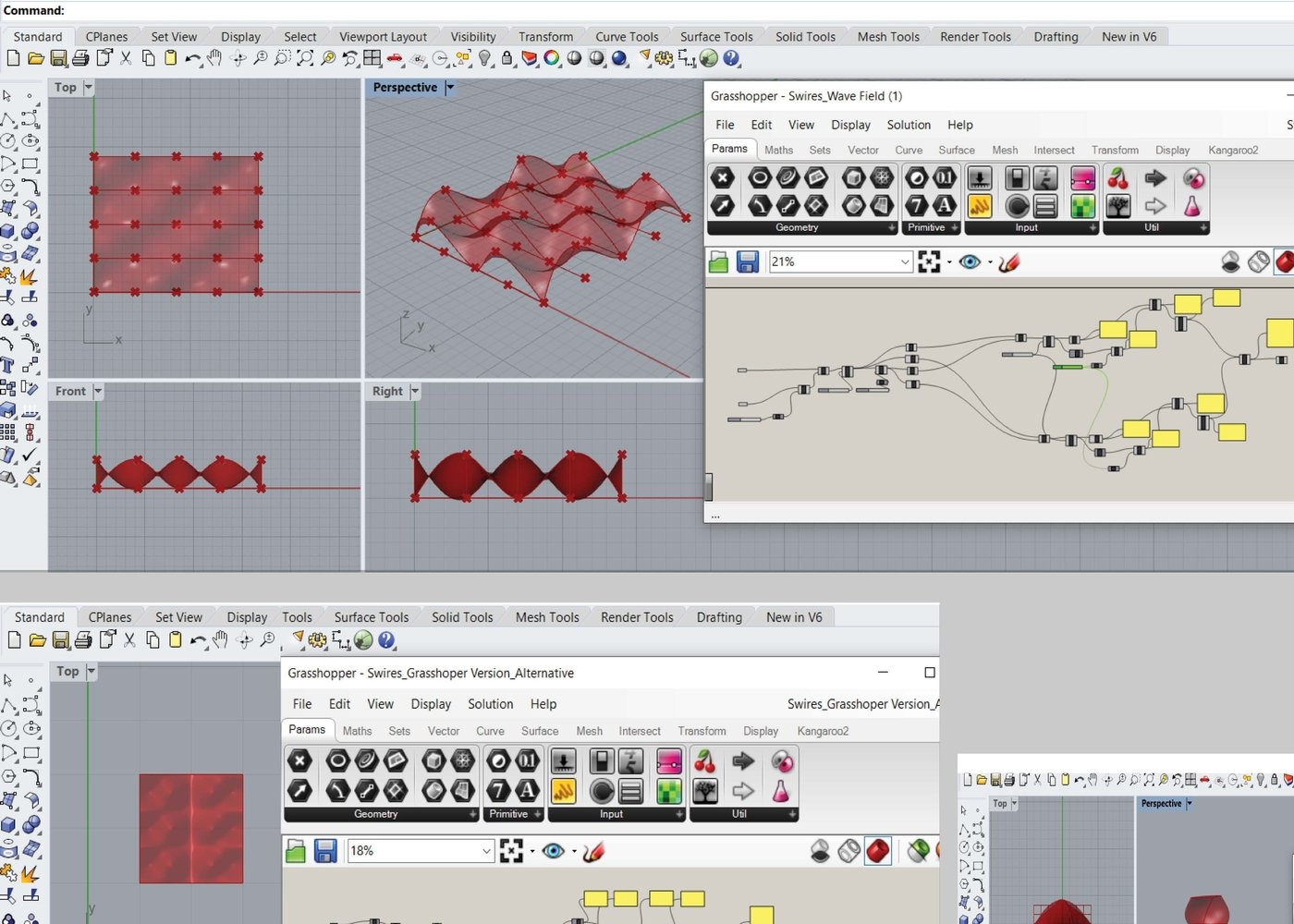Click the zoom-to-extents button beside the zoom field
Viewport: 1294px width, 924px height.
[931, 261]
